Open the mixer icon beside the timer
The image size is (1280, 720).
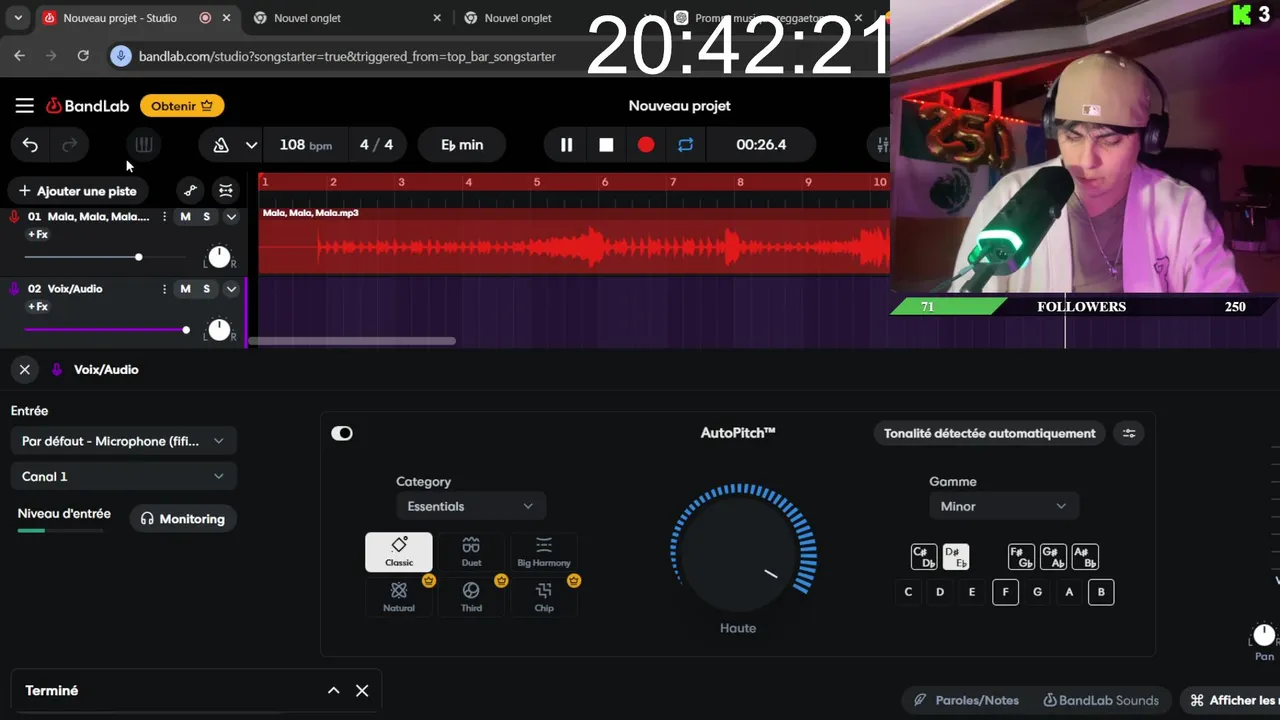(x=882, y=145)
